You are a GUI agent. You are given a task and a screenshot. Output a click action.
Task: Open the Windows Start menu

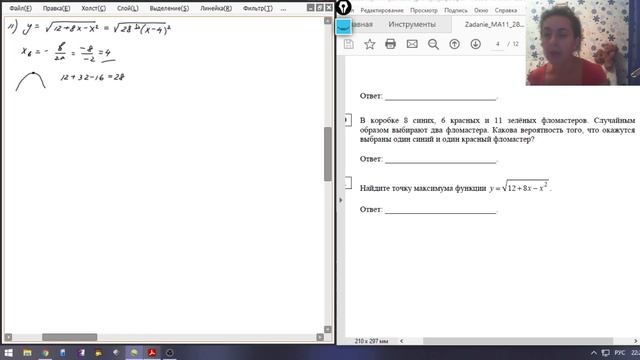click(8, 353)
